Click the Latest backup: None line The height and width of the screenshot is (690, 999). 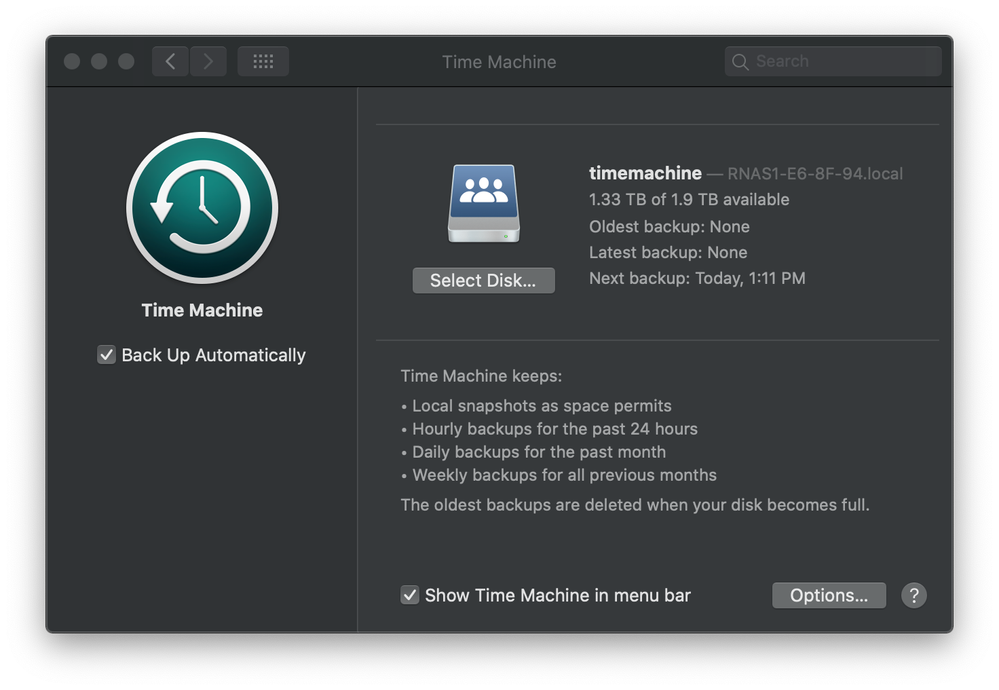[x=668, y=252]
